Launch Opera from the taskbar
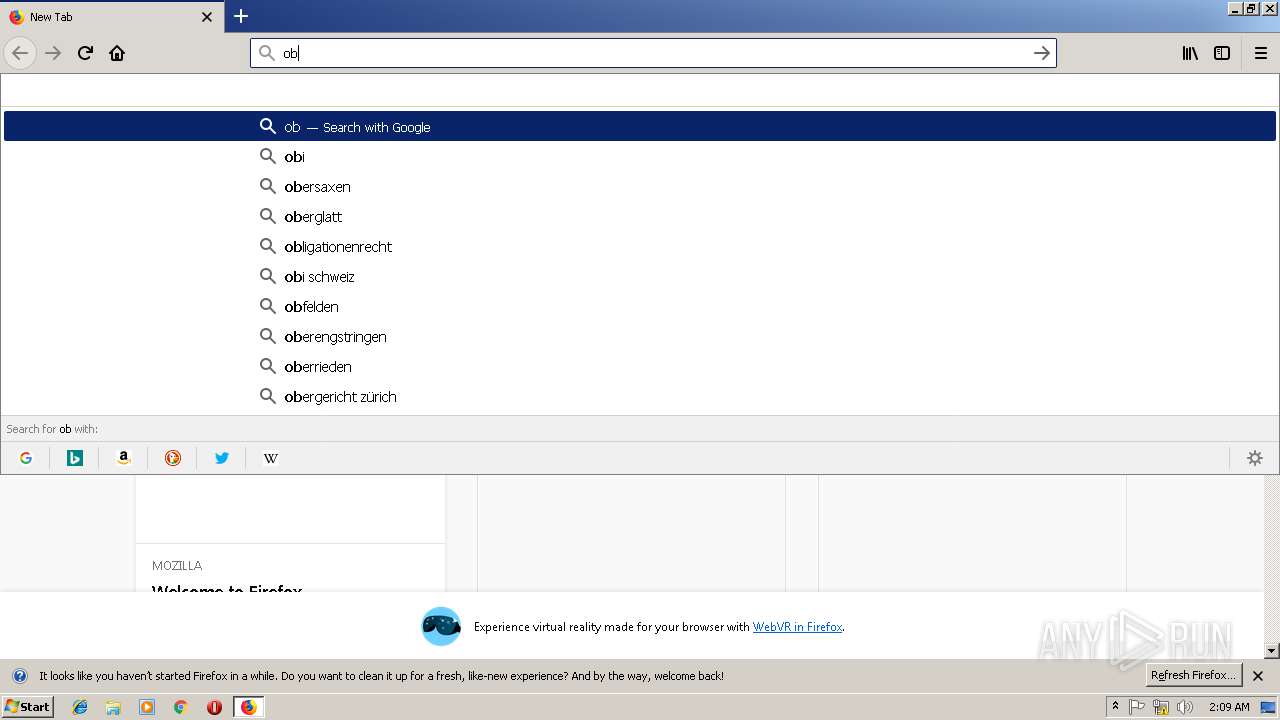1280x720 pixels. tap(214, 707)
